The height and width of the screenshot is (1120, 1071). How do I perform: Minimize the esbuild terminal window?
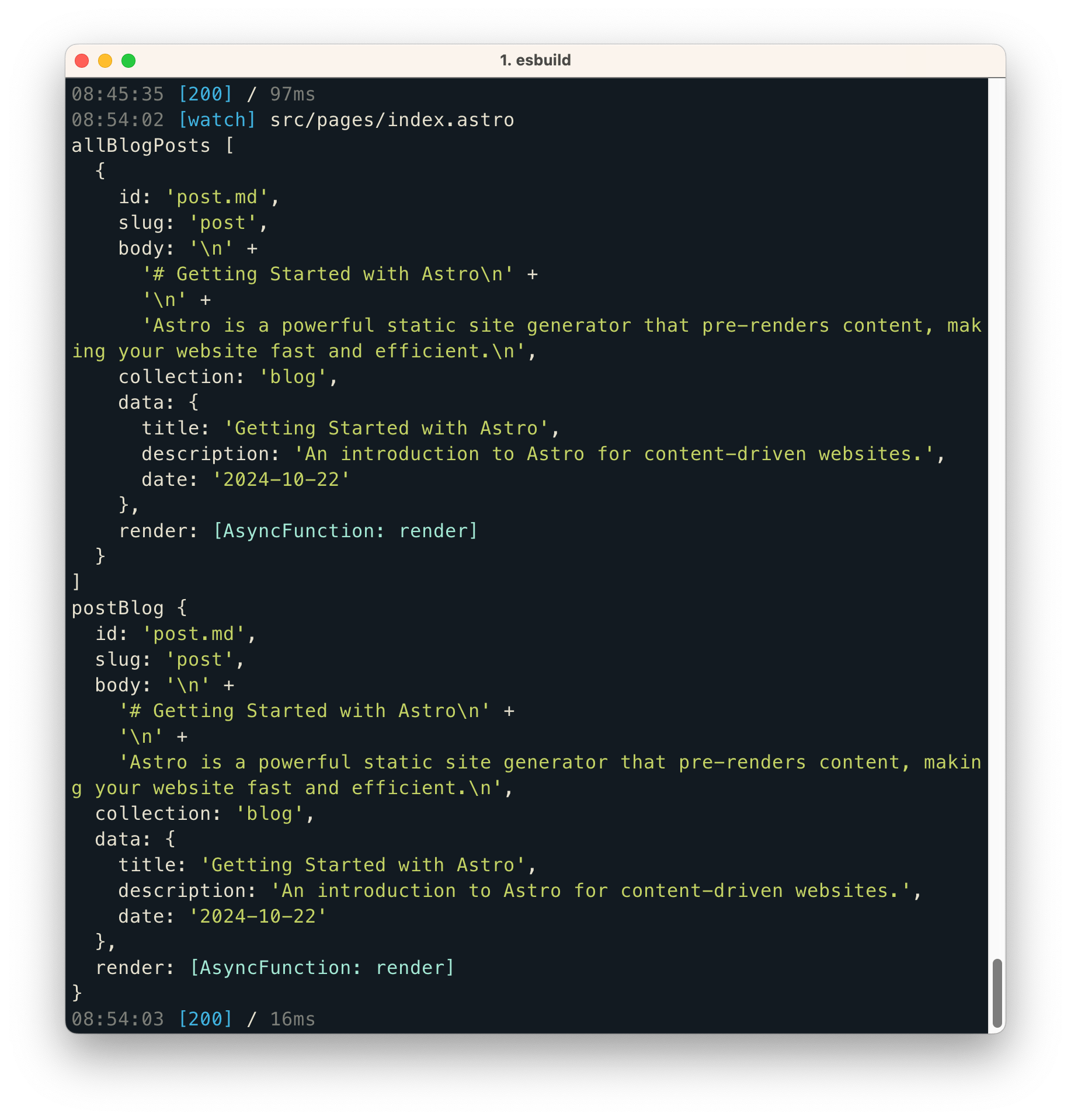pyautogui.click(x=105, y=61)
